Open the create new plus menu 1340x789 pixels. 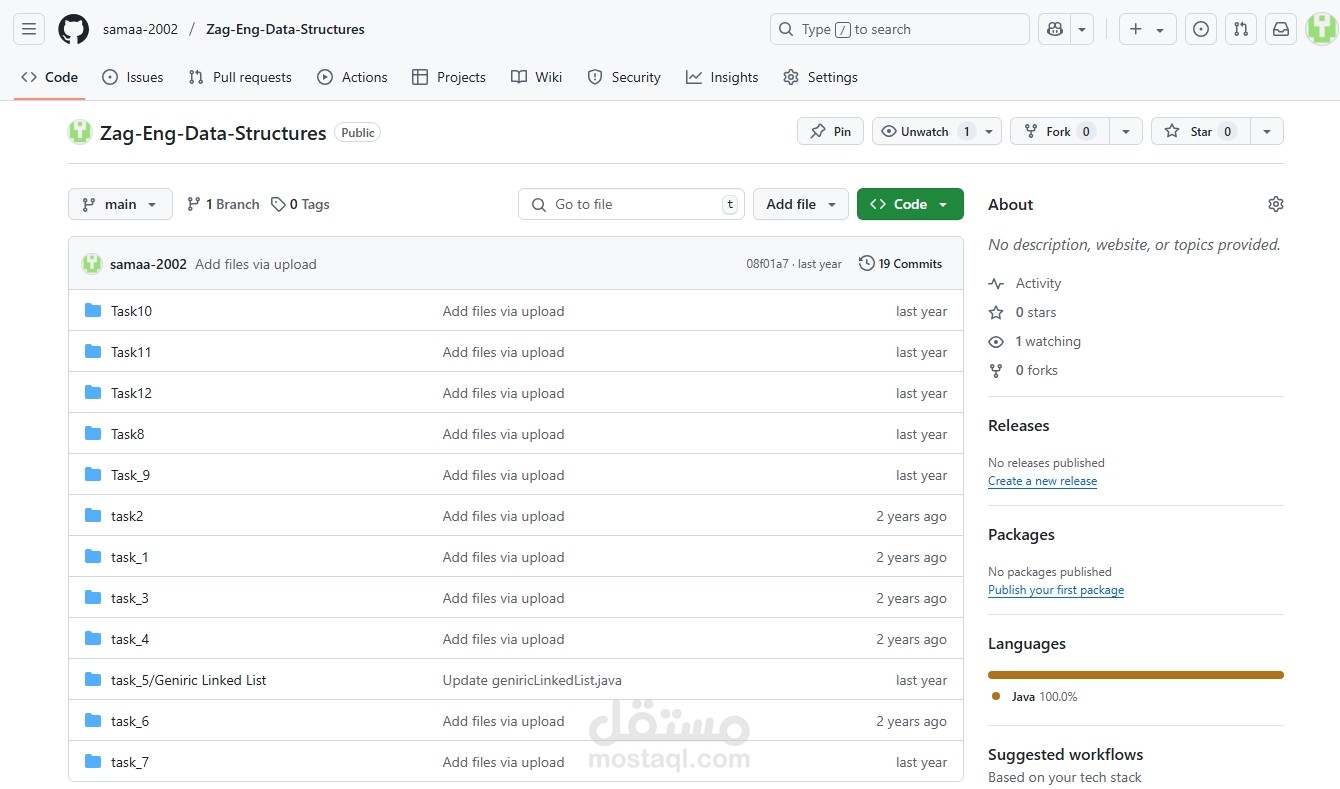pos(1147,29)
